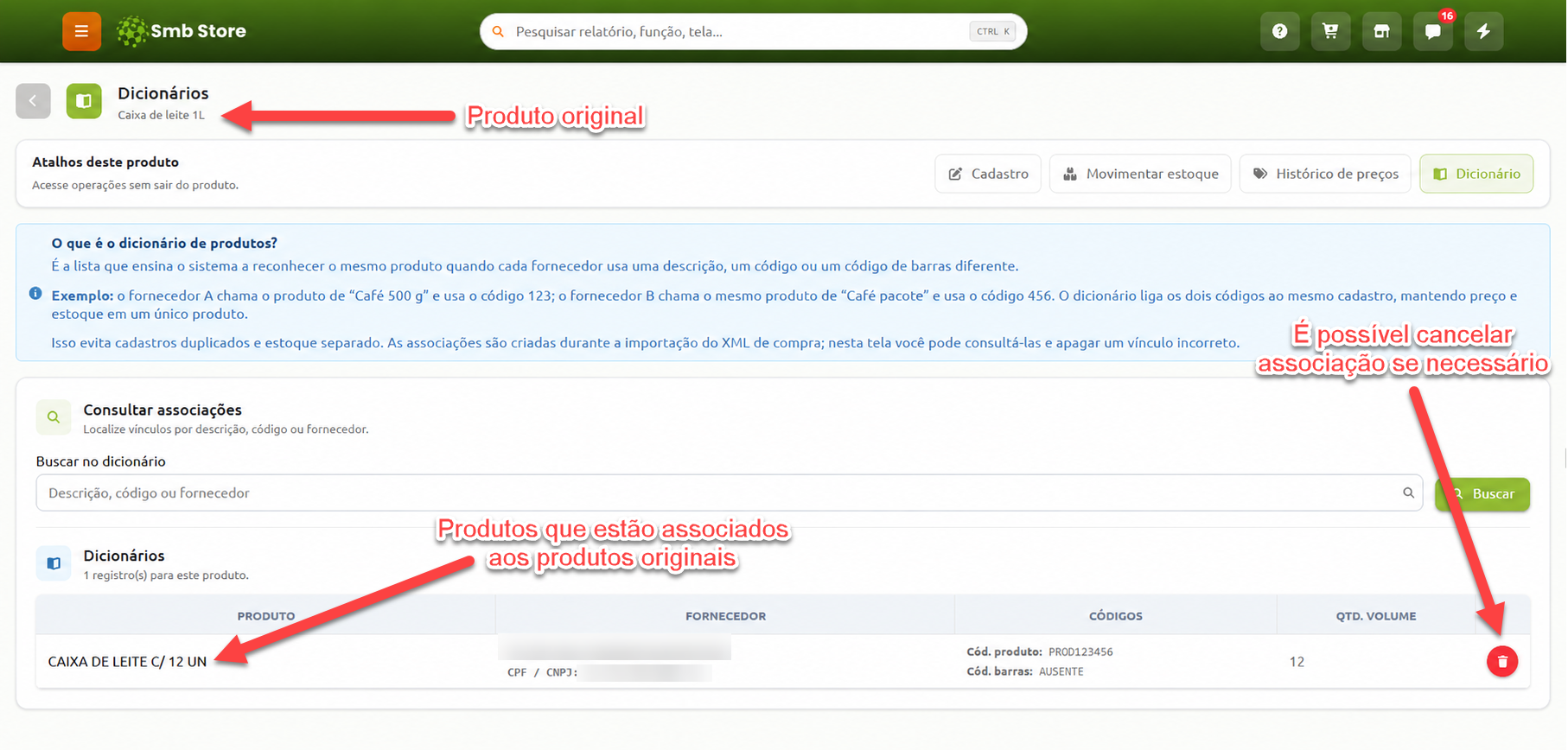The width and height of the screenshot is (1568, 750).
Task: Click the magnifier inside dictionary search field
Action: tap(1408, 493)
